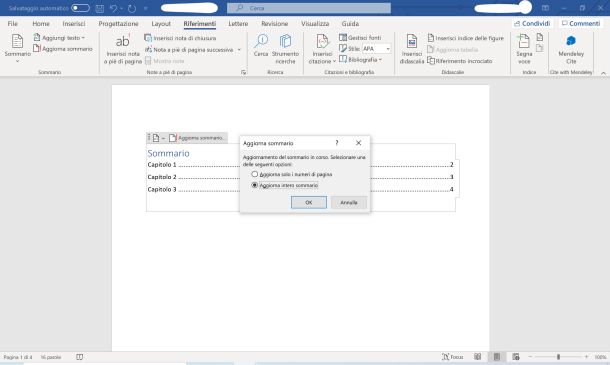
Task: Open the Undo history dropdown arrow
Action: pos(121,8)
